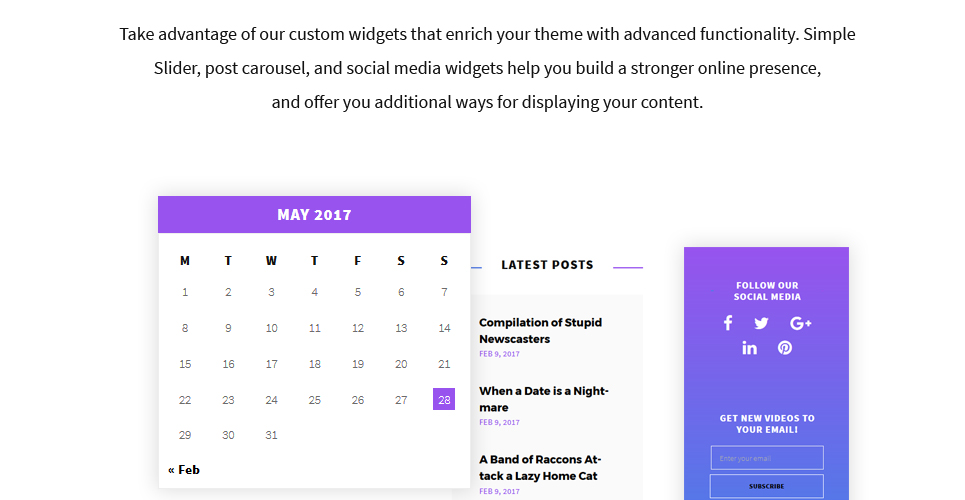Open post When a Date is a Nightmare
Image resolution: width=965 pixels, height=500 pixels.
tap(543, 399)
